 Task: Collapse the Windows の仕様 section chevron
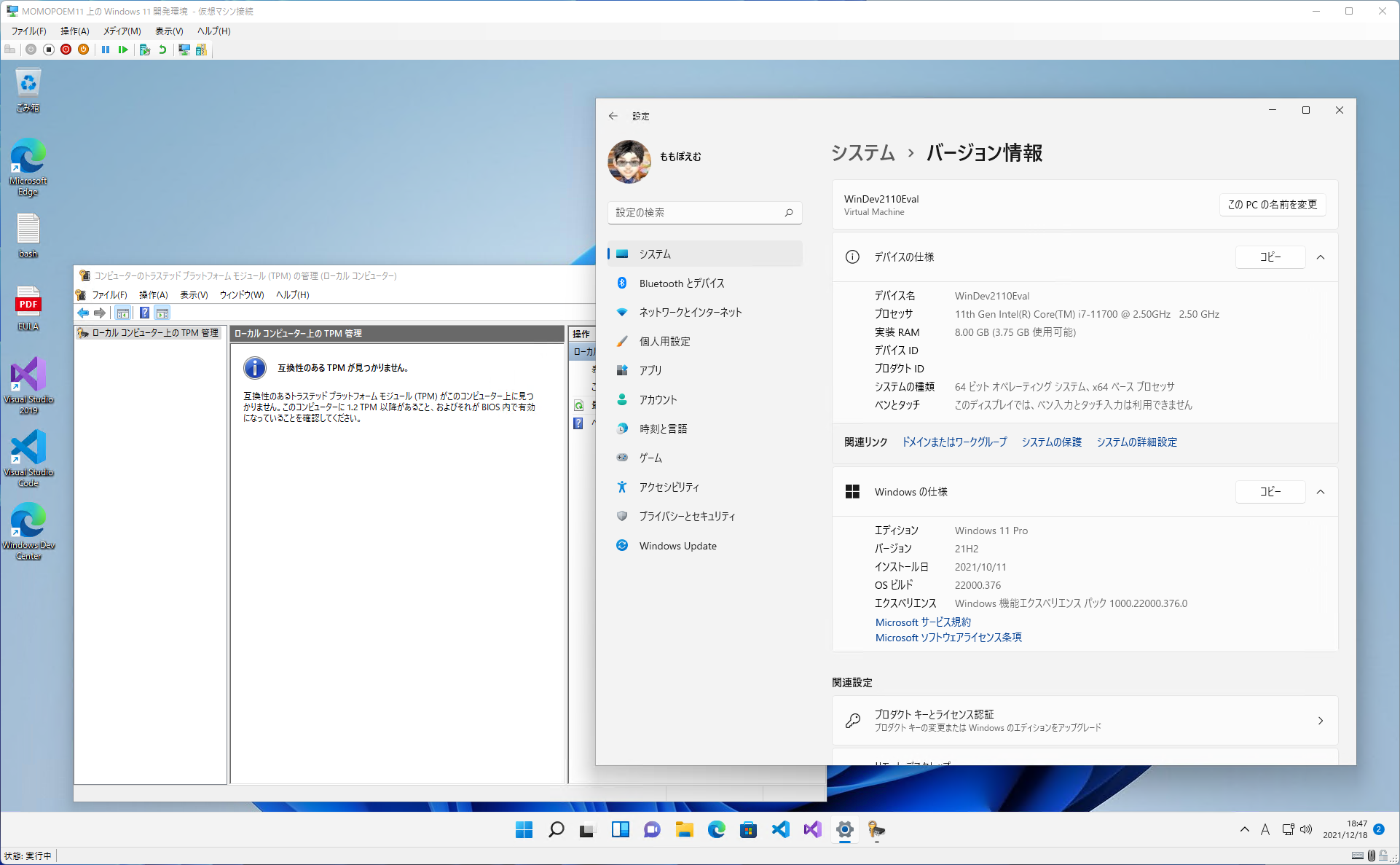[1321, 492]
